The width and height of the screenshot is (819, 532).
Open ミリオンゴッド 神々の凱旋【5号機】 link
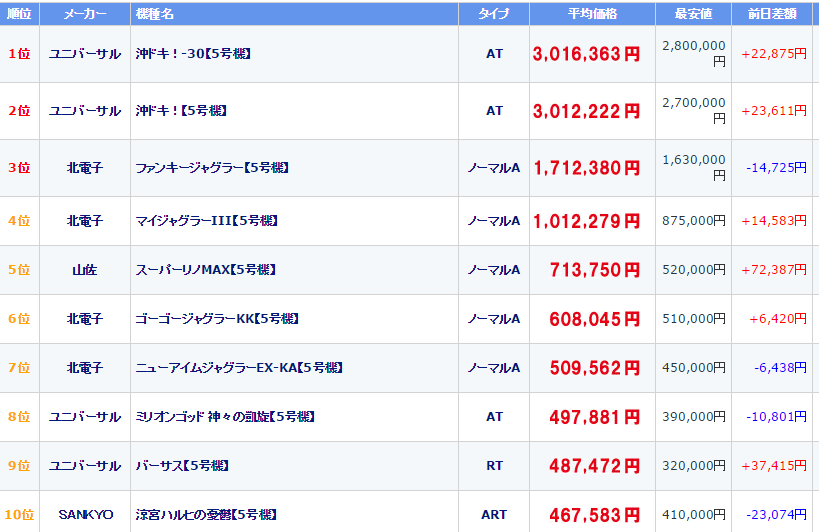[225, 417]
